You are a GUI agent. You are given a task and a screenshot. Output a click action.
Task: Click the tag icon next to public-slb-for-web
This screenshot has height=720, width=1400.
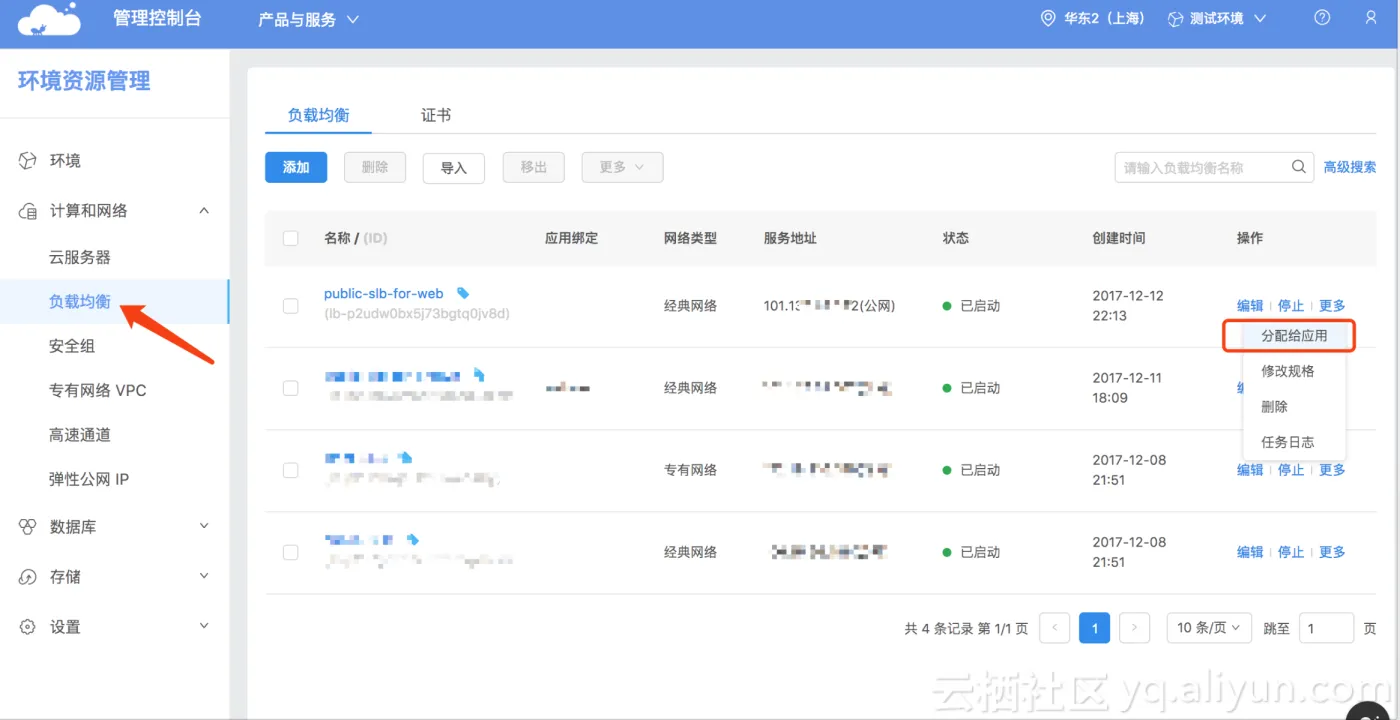462,293
